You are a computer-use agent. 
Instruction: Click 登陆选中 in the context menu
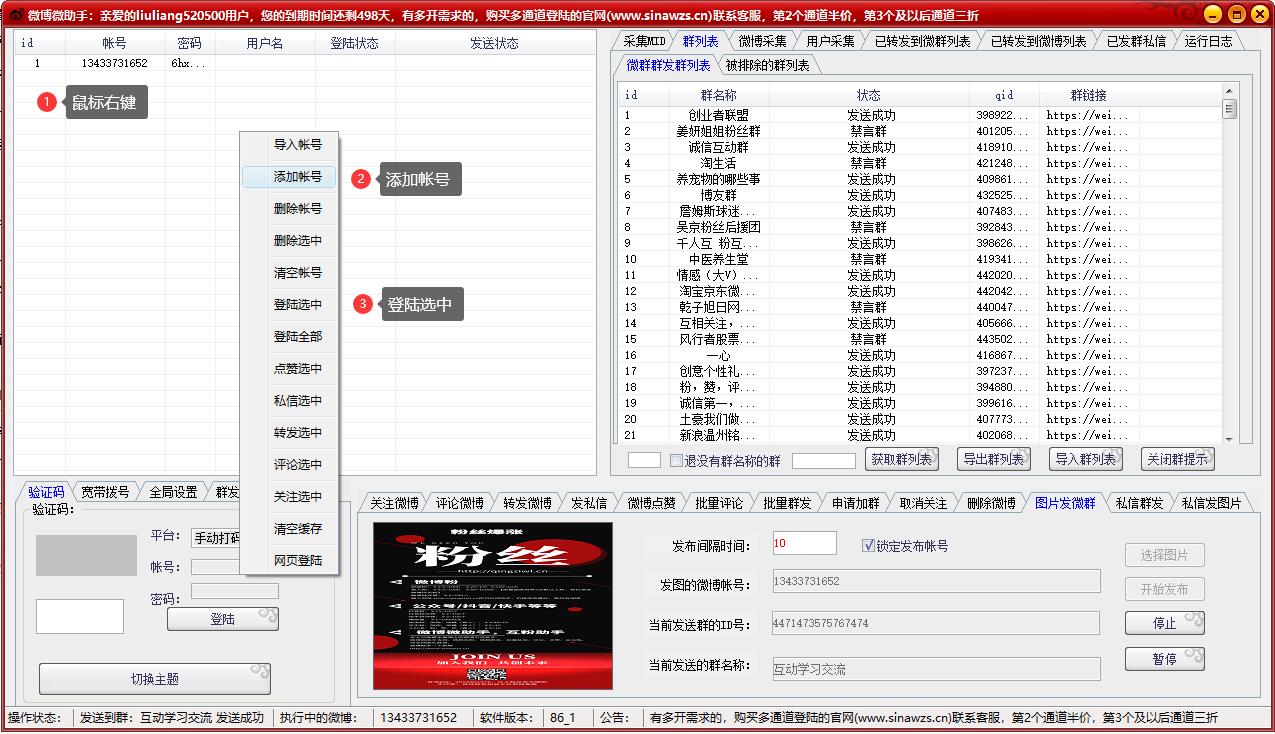[298, 305]
